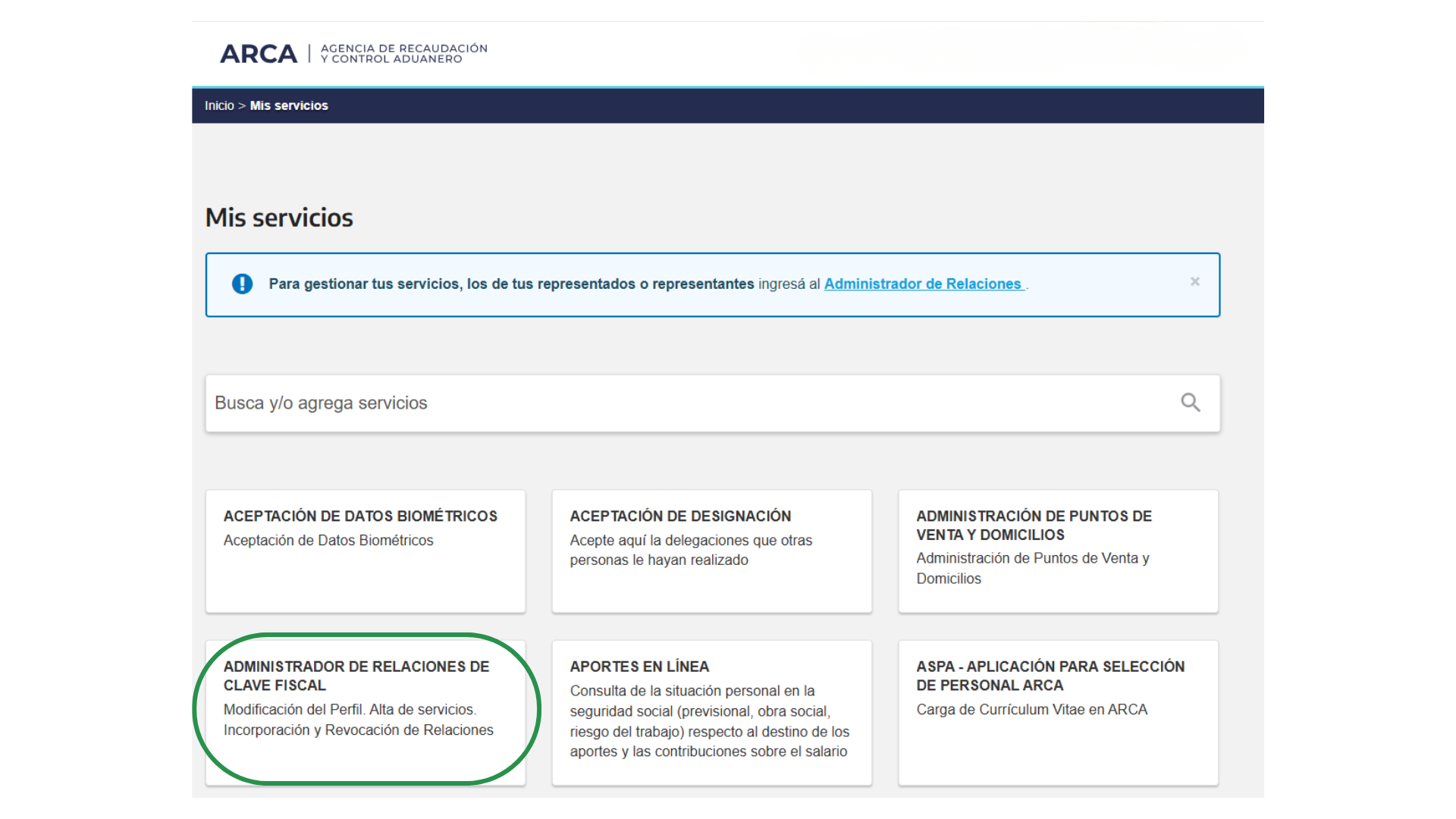This screenshot has width=1456, height=819.
Task: Click Carga de Currículum Vitae description
Action: coord(1031,710)
